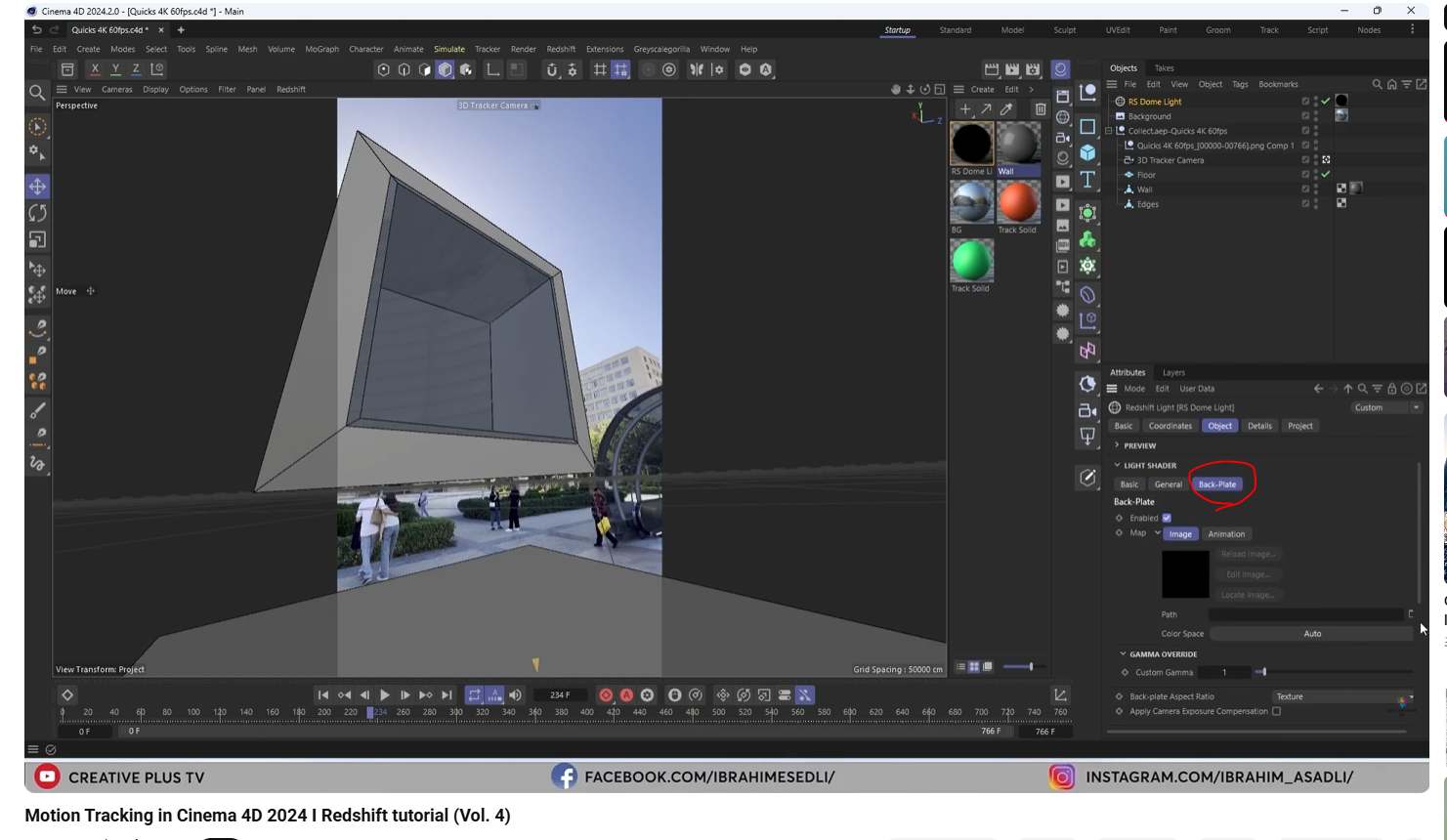Click the Play forward button
1447x840 pixels.
pyautogui.click(x=385, y=695)
